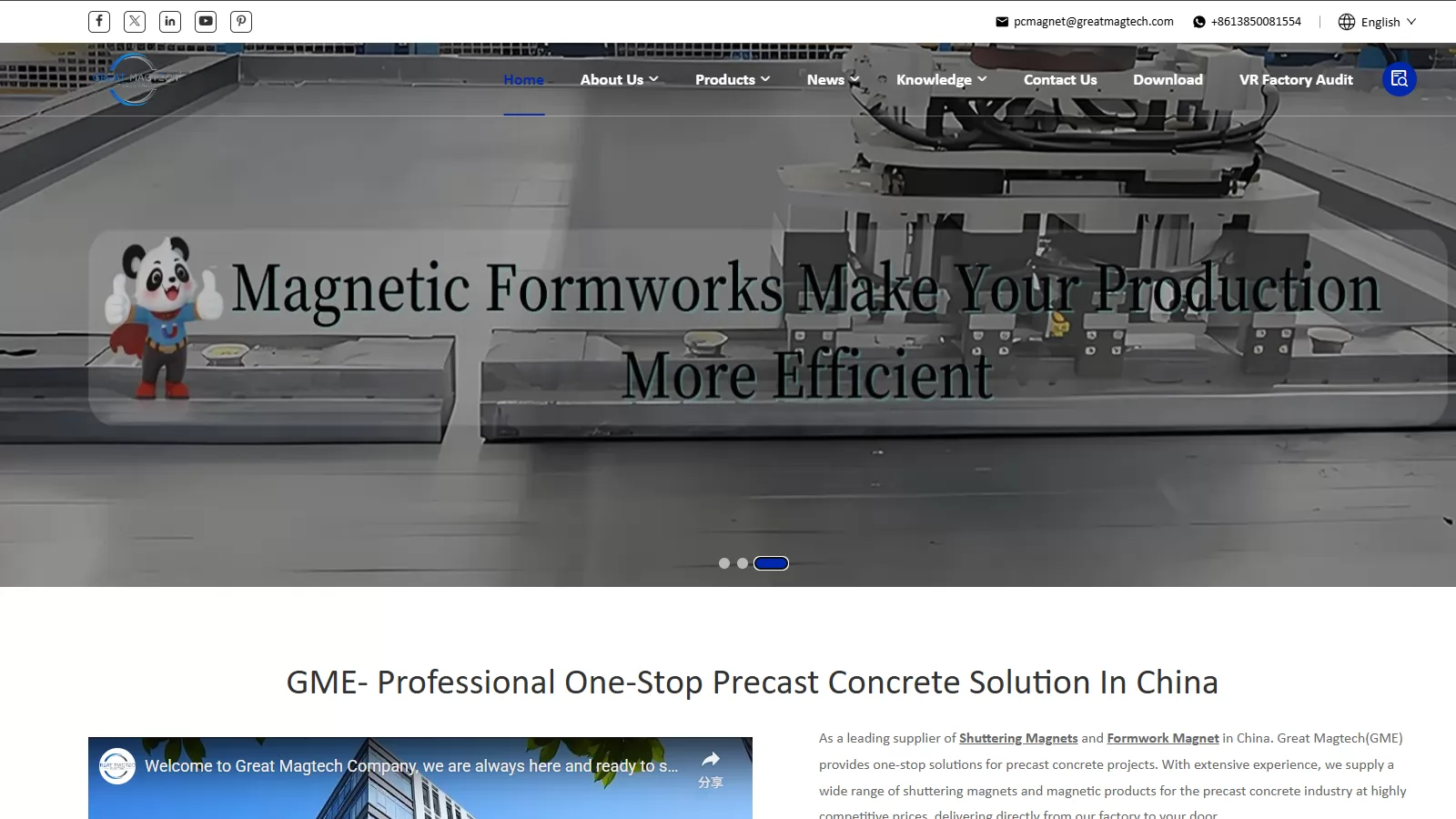
Task: Open the Facebook social icon
Action: pyautogui.click(x=99, y=22)
